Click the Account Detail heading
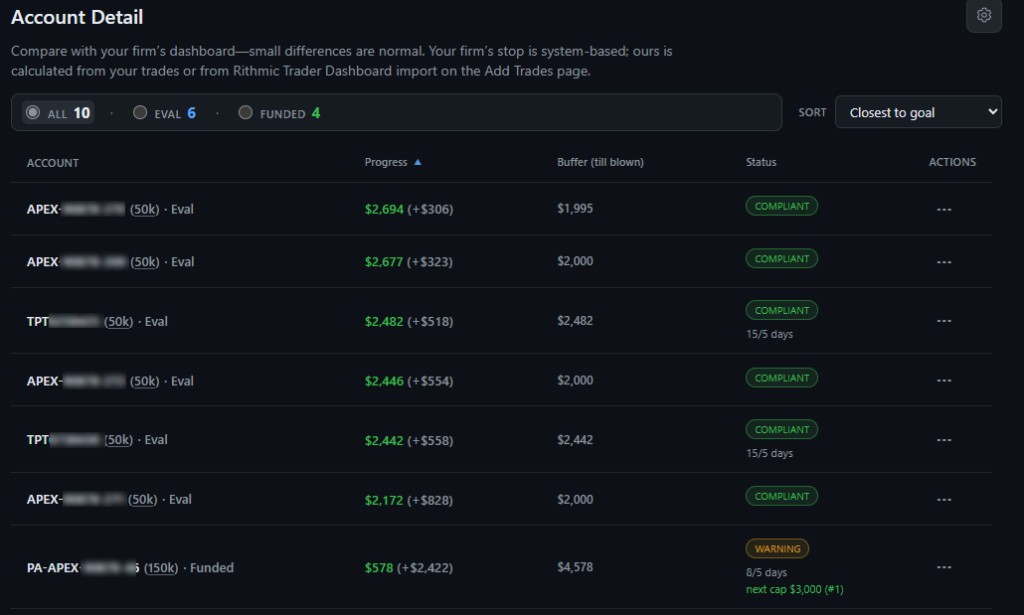 pos(77,18)
